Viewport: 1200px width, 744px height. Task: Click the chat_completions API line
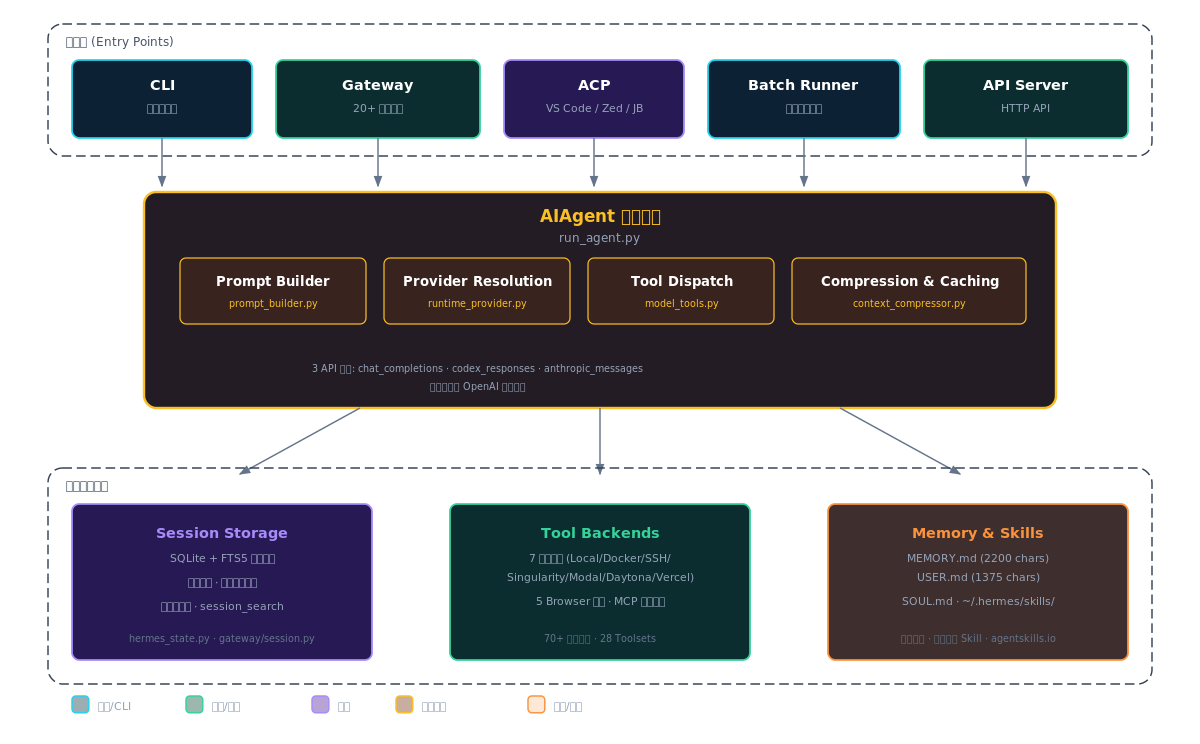477,368
